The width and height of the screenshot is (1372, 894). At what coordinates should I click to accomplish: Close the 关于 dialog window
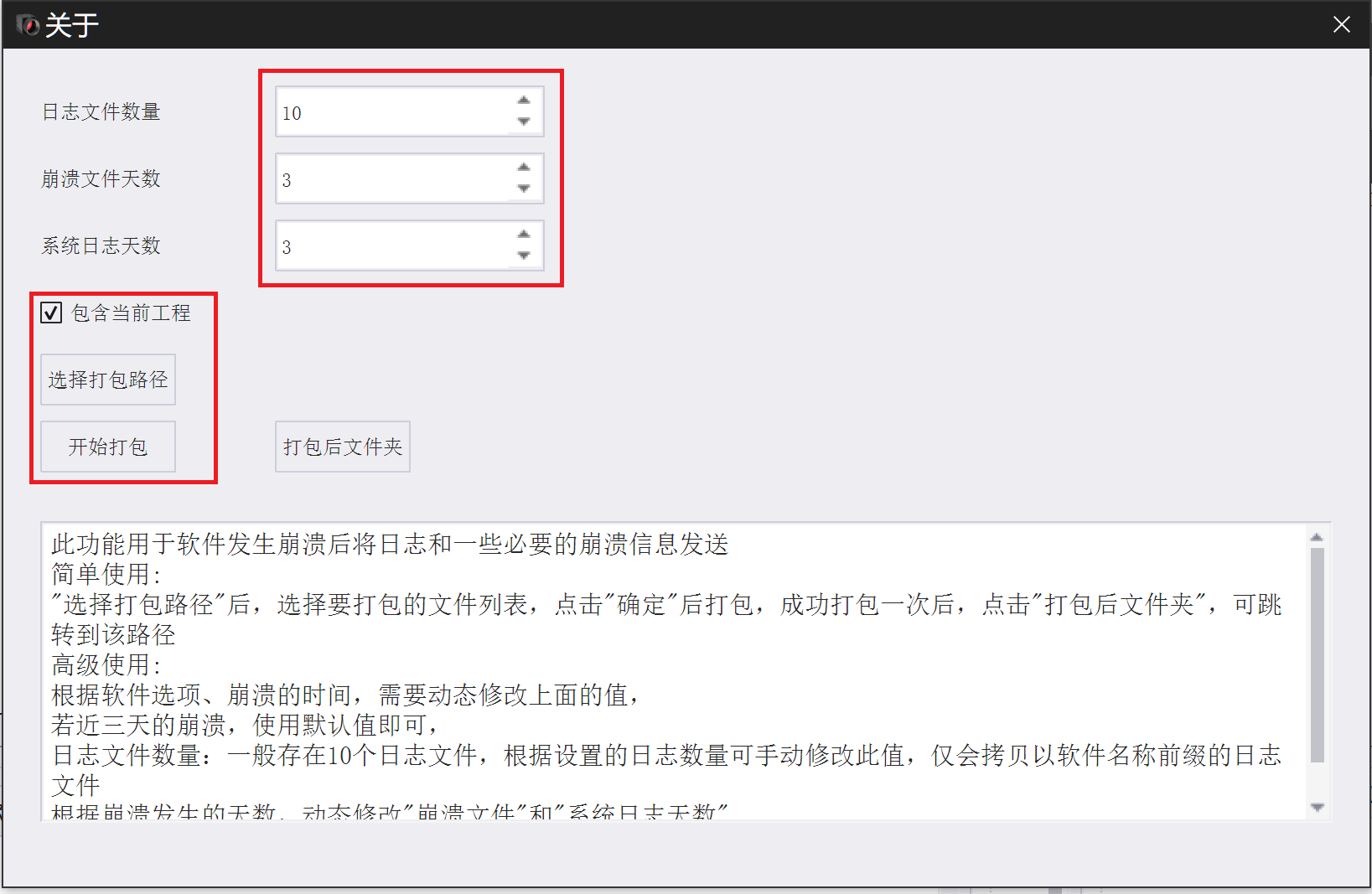coord(1342,25)
